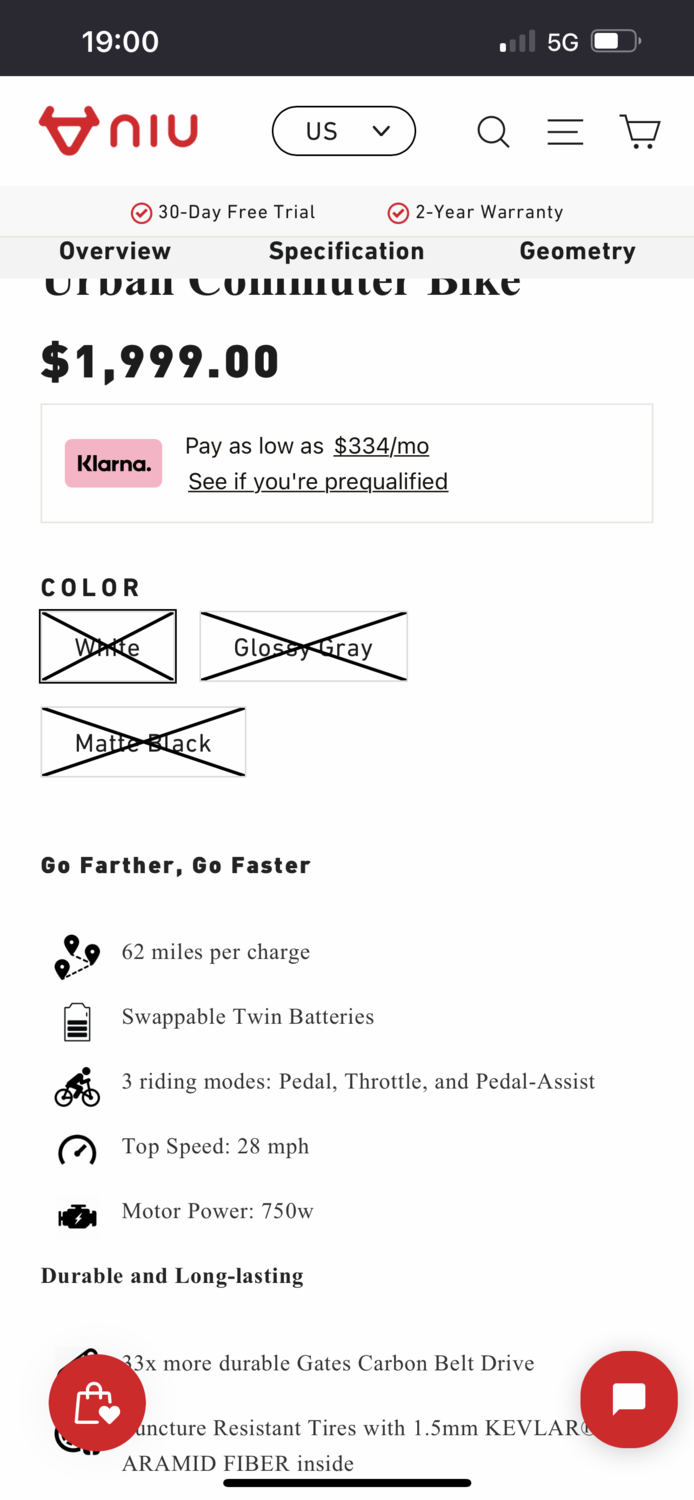The image size is (694, 1500).
Task: Tap the 30-Day Free Trial badge
Action: click(x=223, y=212)
